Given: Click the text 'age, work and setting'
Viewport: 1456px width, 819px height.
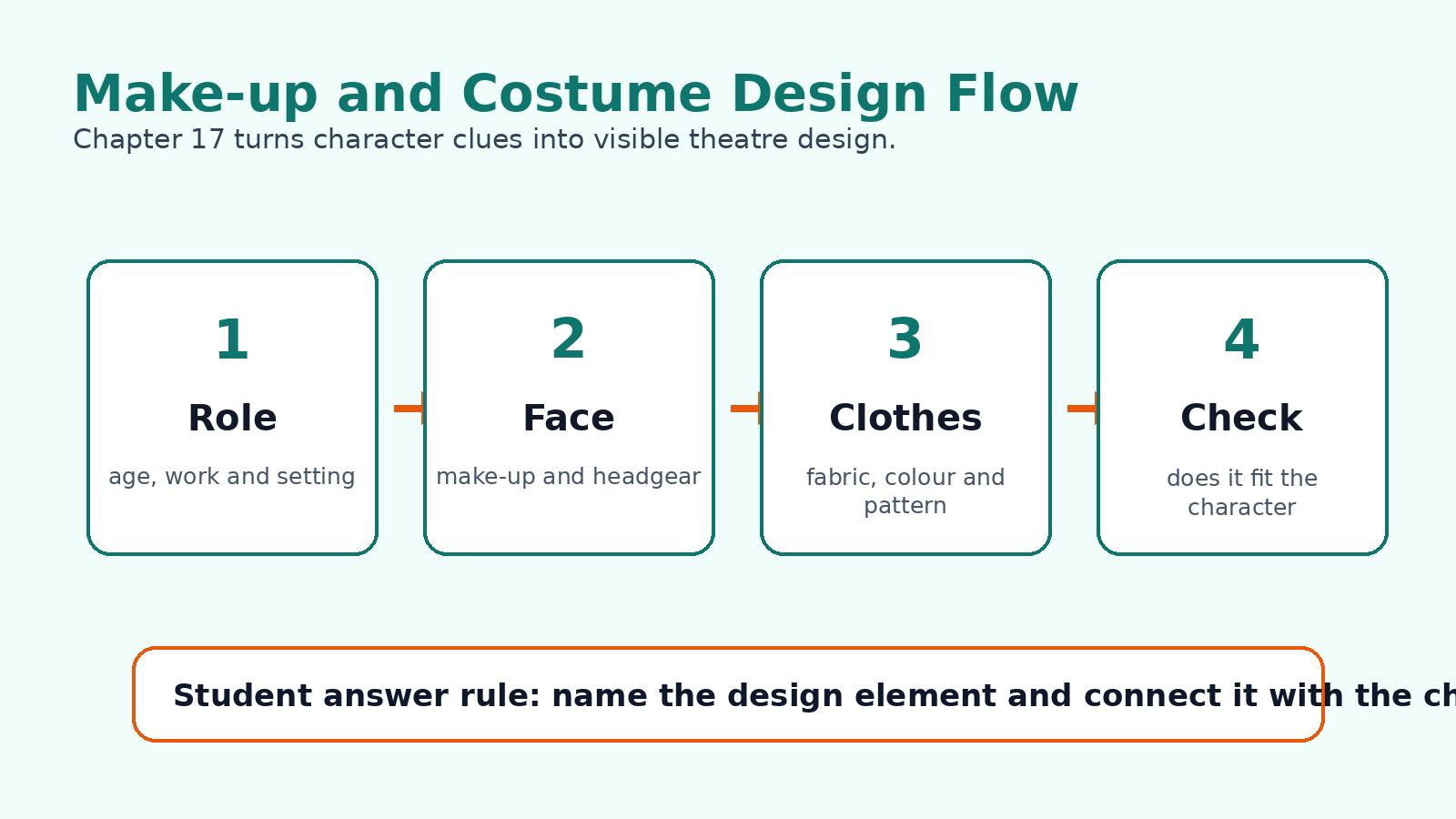Looking at the screenshot, I should (232, 477).
